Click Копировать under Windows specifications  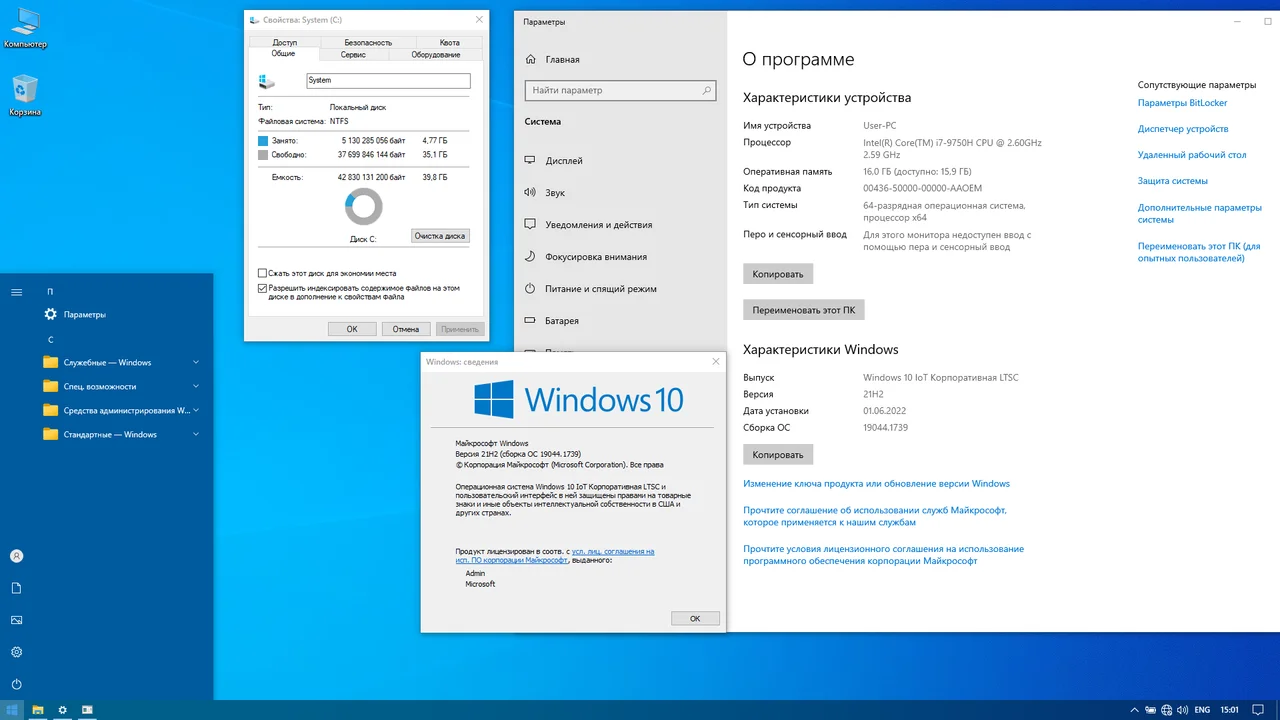(x=778, y=454)
